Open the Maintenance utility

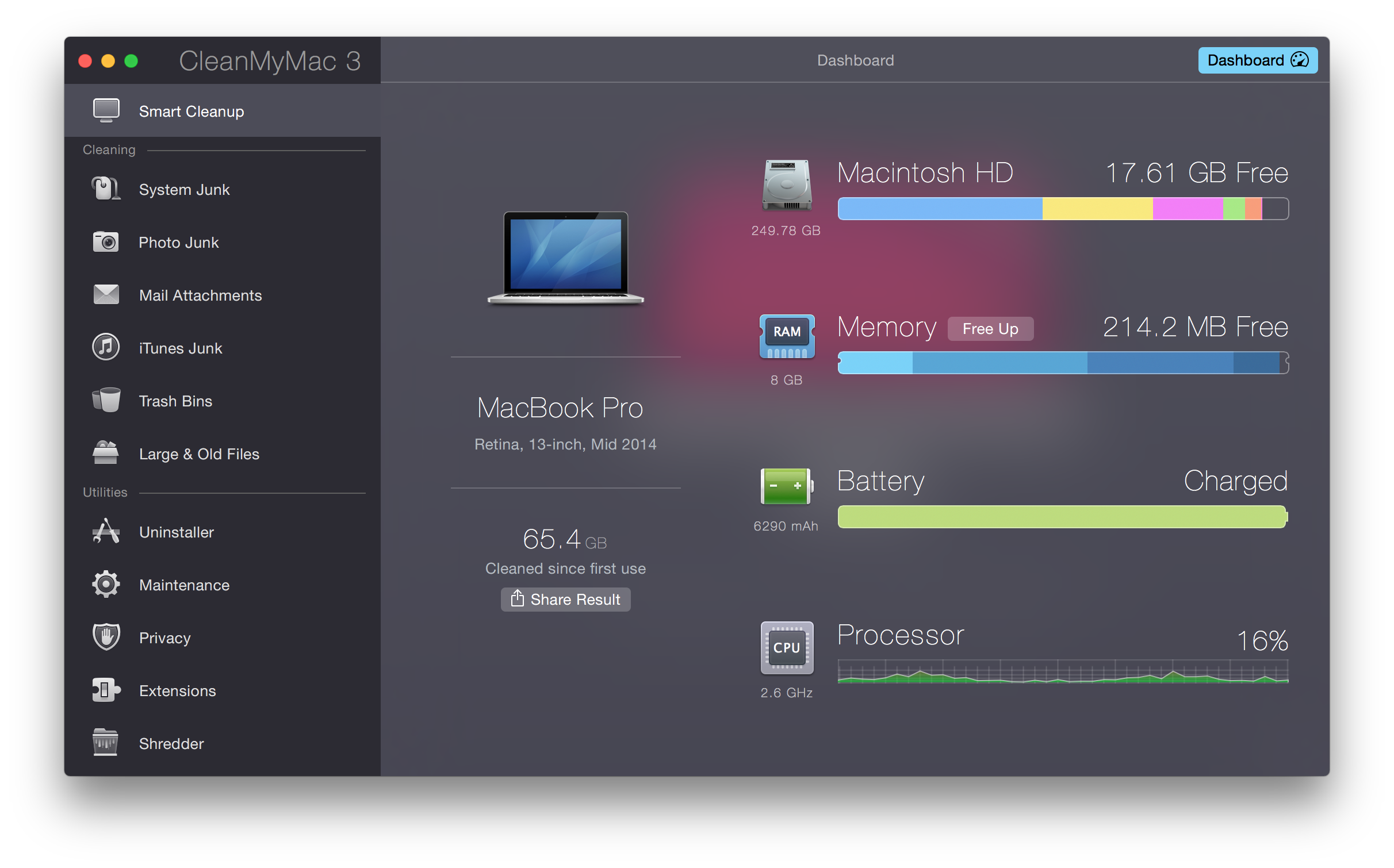click(x=222, y=585)
